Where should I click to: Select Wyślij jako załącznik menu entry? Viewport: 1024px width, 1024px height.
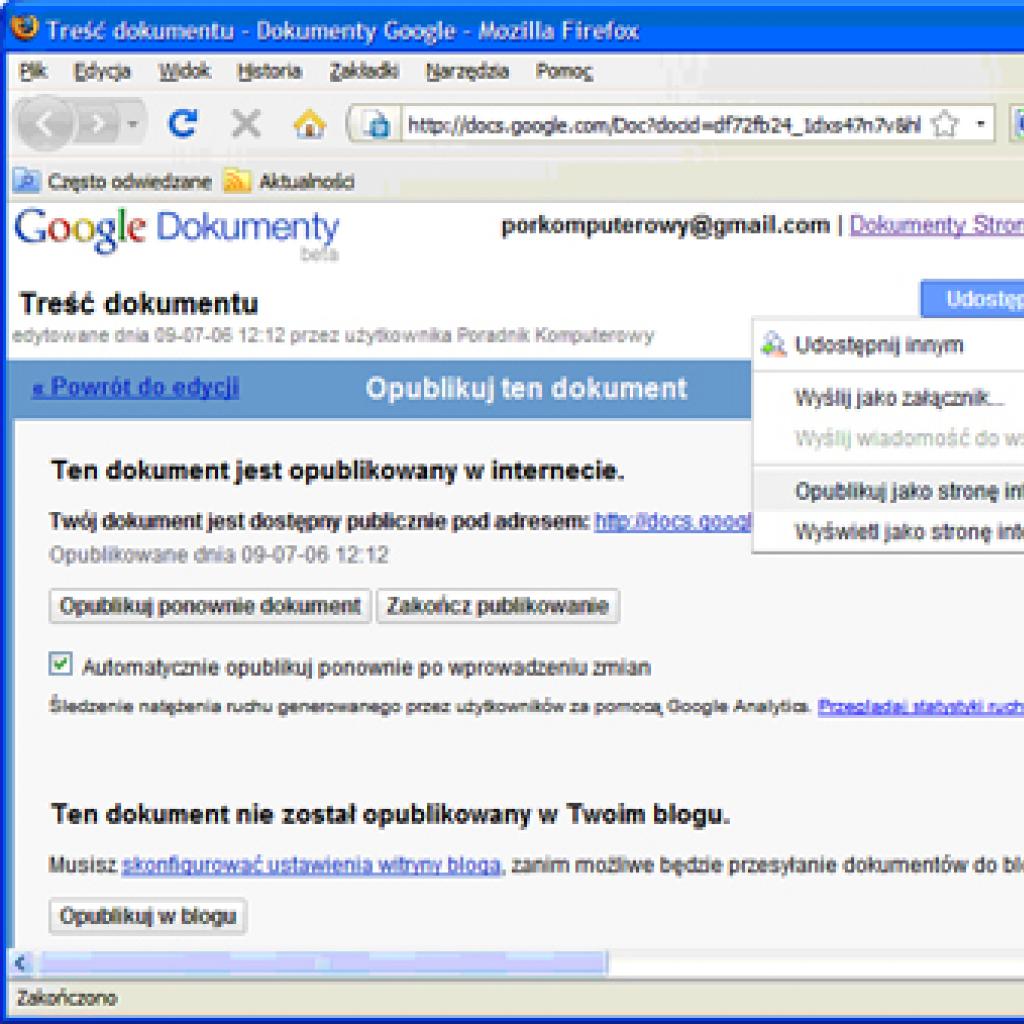coord(899,397)
